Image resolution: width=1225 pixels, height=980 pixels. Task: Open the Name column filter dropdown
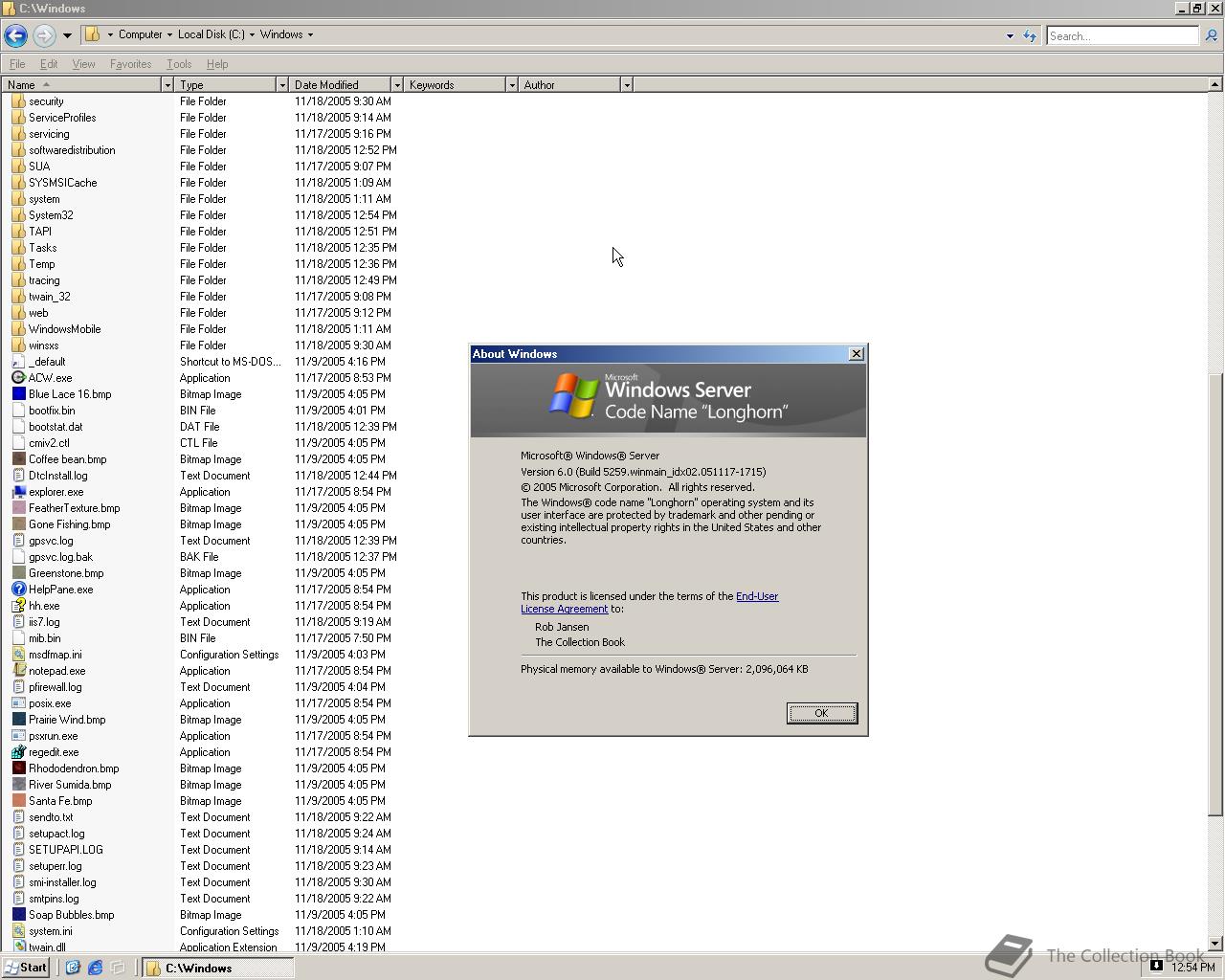click(167, 85)
